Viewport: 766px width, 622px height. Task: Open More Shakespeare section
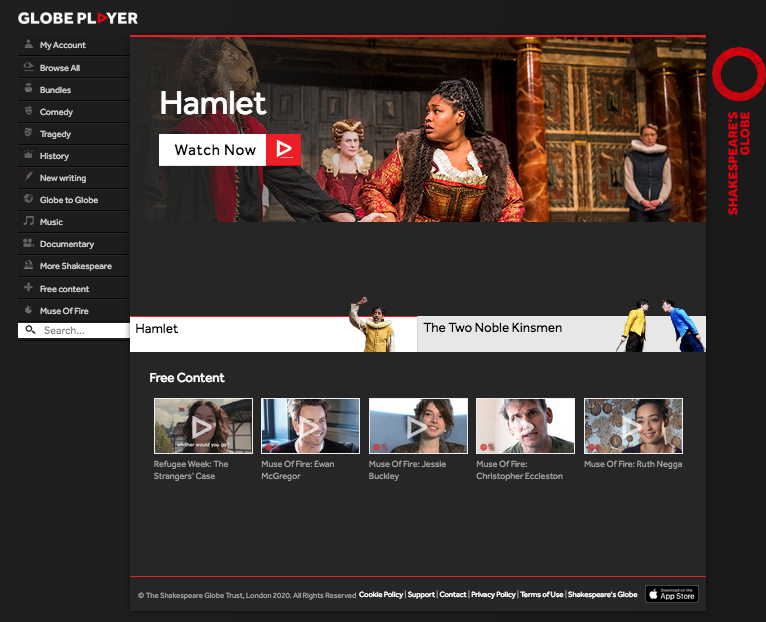(x=74, y=266)
